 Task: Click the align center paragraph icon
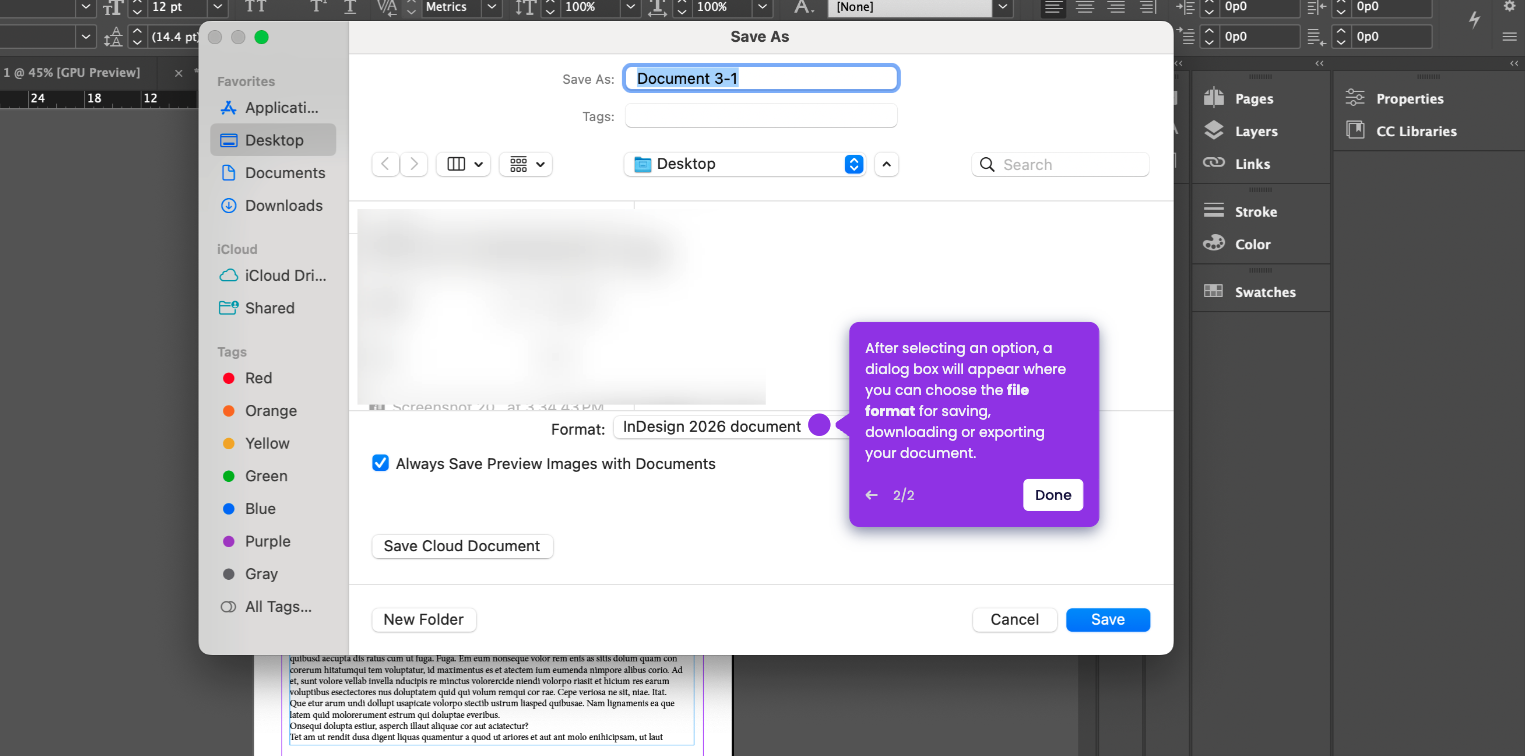[x=1085, y=7]
